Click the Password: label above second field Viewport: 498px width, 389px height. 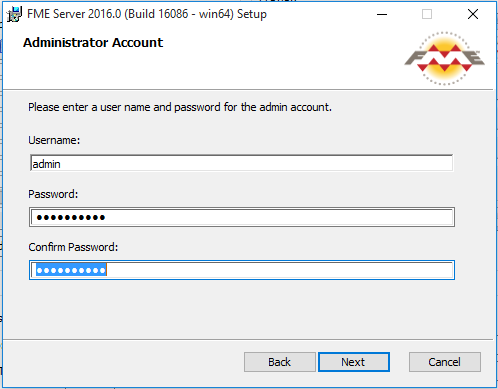point(53,194)
